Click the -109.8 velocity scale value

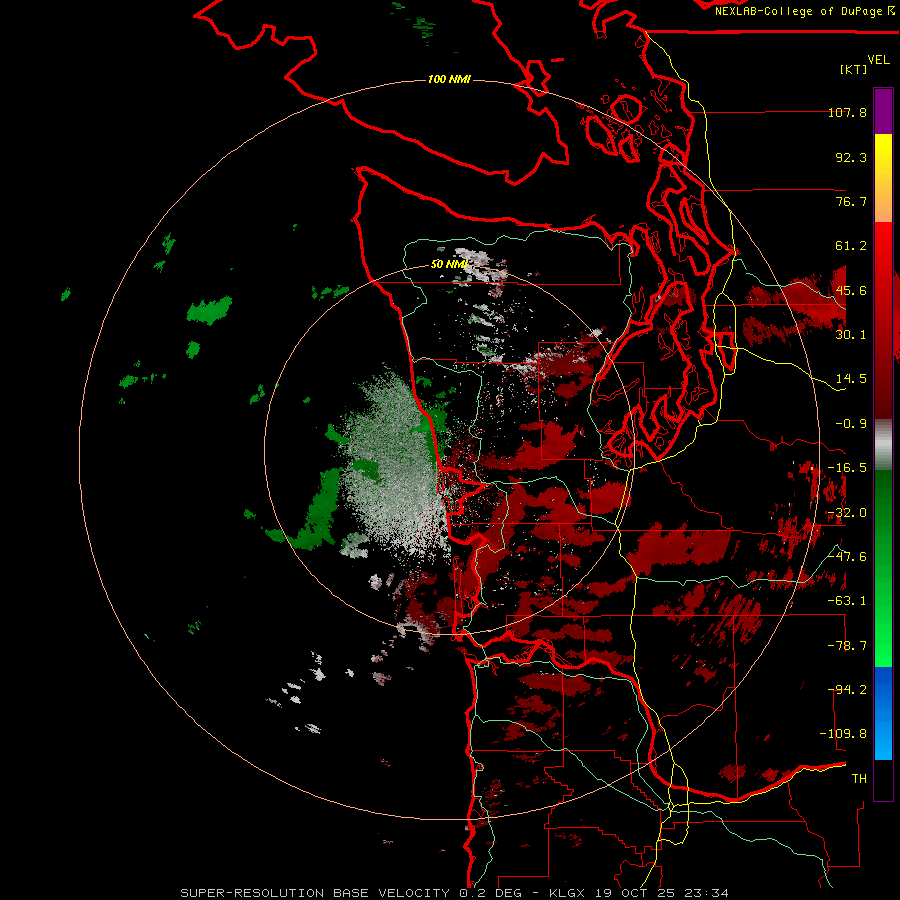[x=843, y=734]
